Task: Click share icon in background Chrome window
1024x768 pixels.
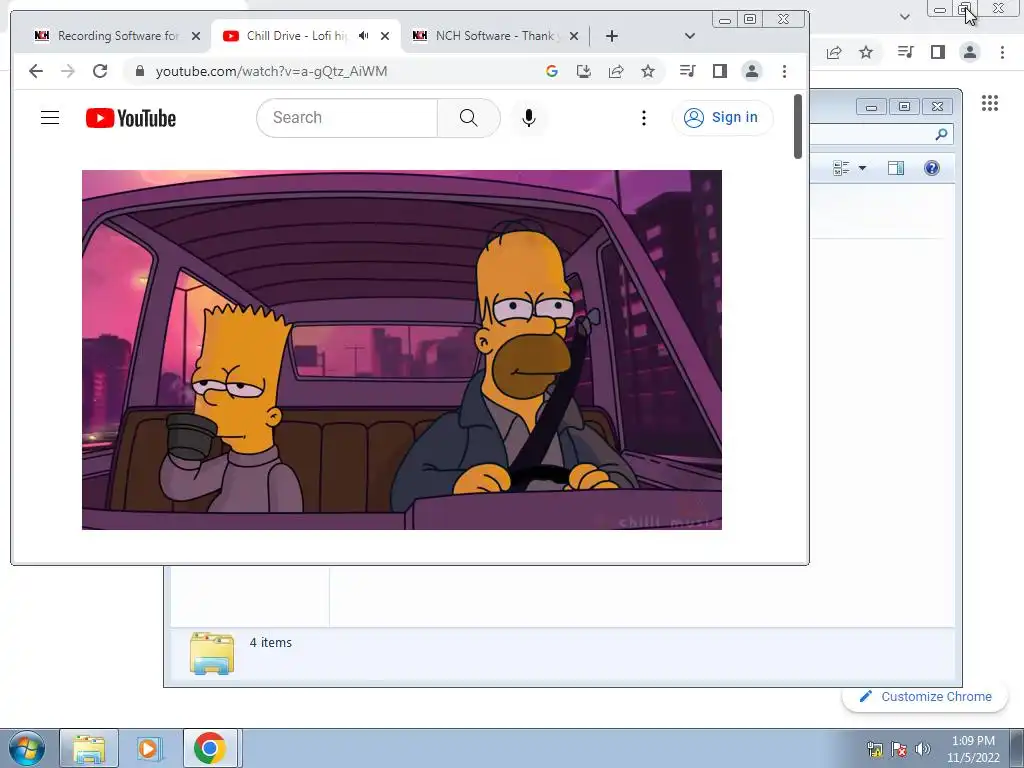Action: pos(834,52)
